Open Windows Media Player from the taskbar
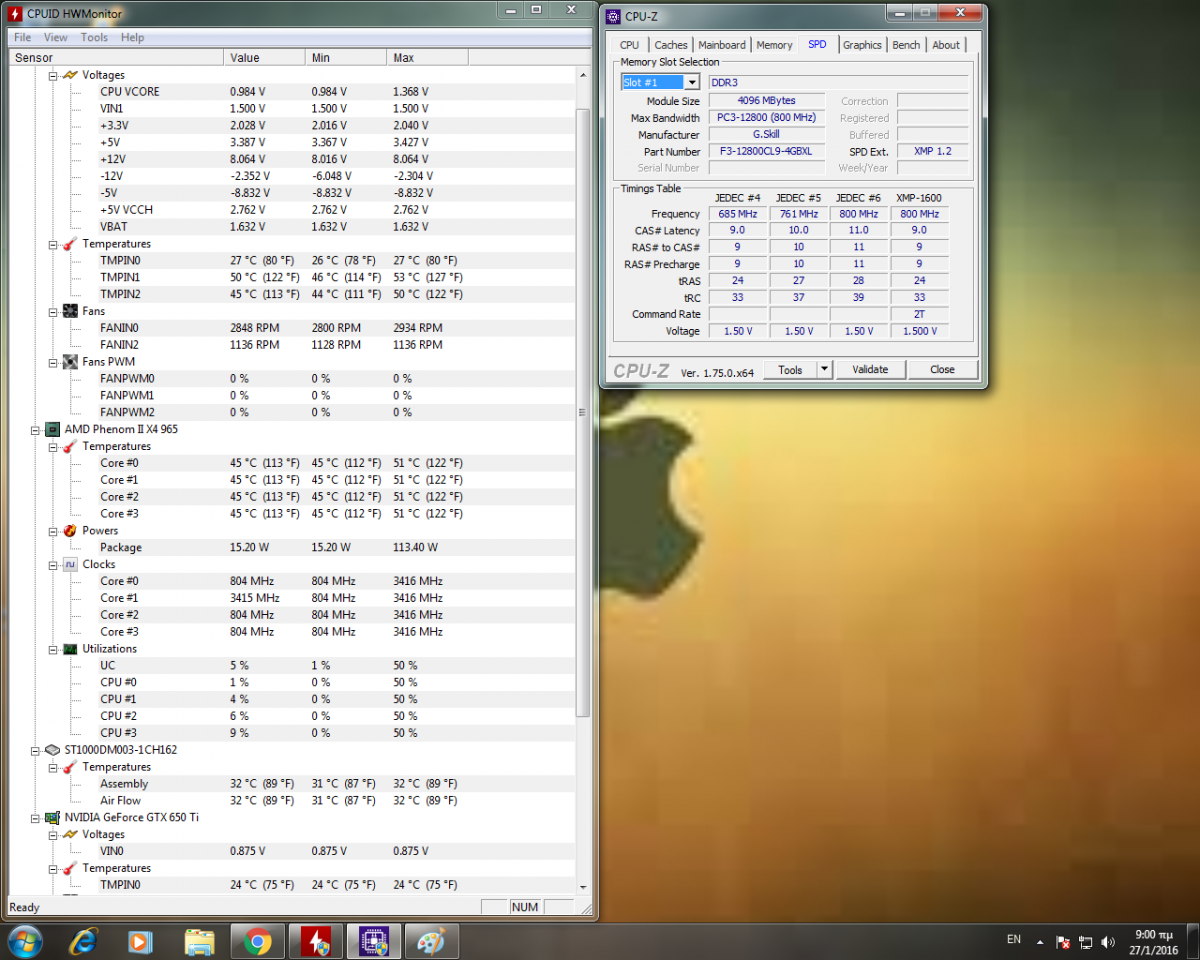This screenshot has width=1200, height=960. point(141,941)
